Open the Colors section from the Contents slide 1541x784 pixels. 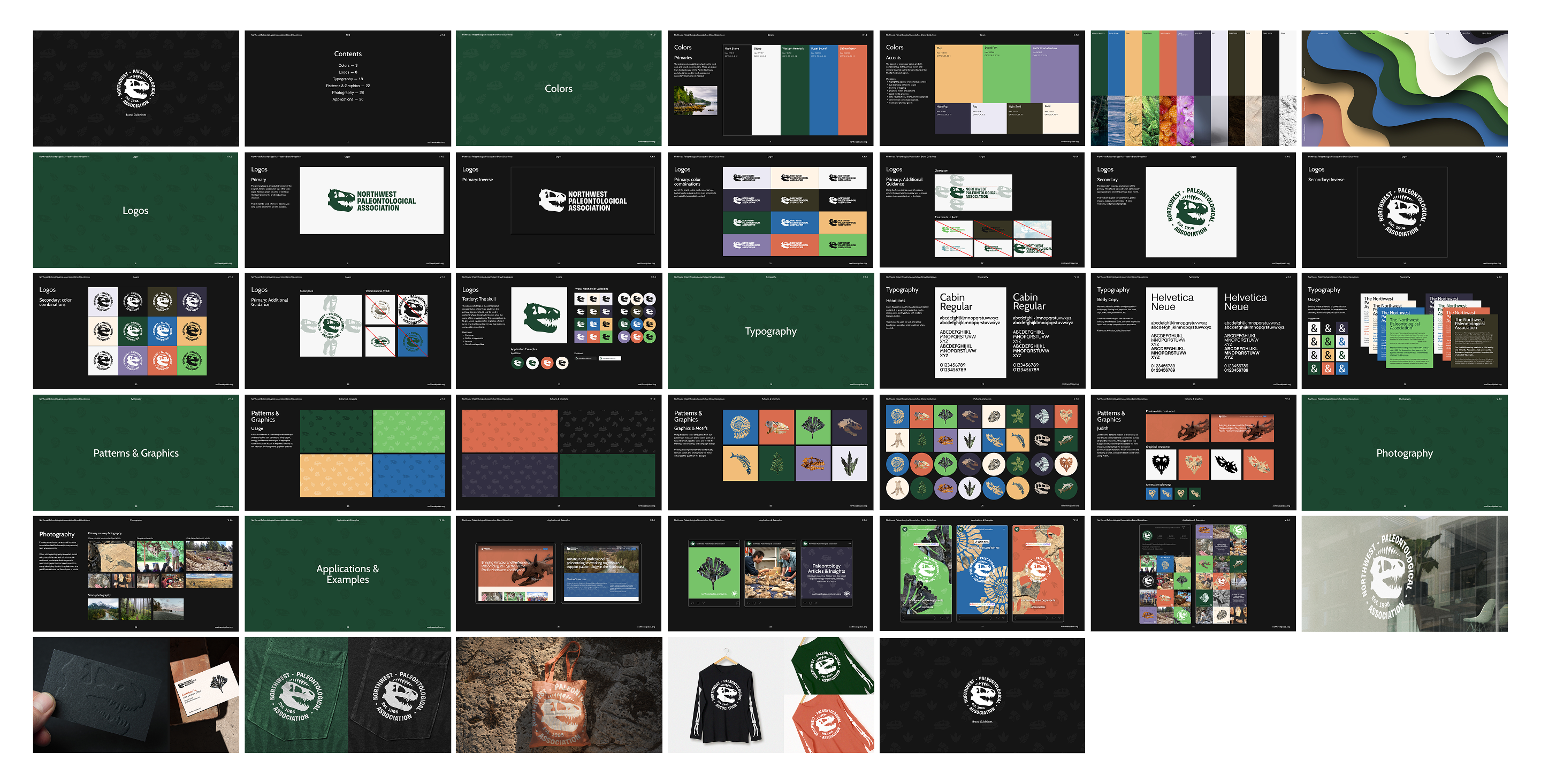(349, 66)
